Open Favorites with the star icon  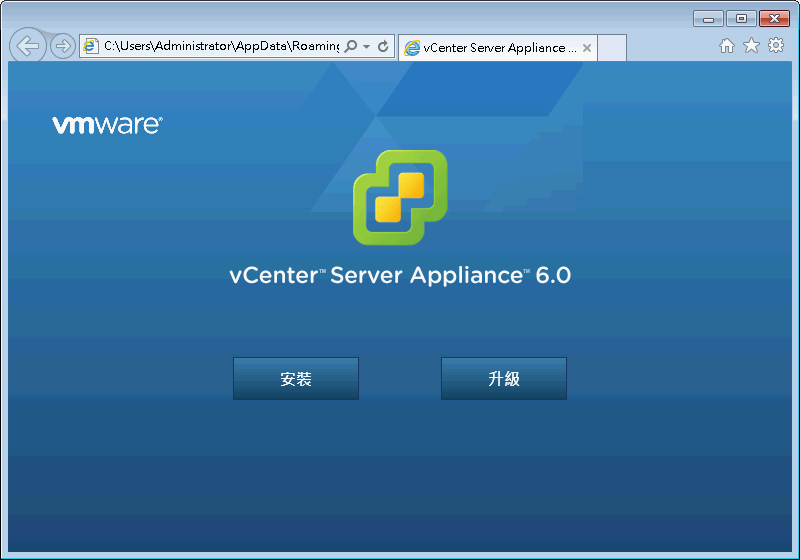[751, 46]
